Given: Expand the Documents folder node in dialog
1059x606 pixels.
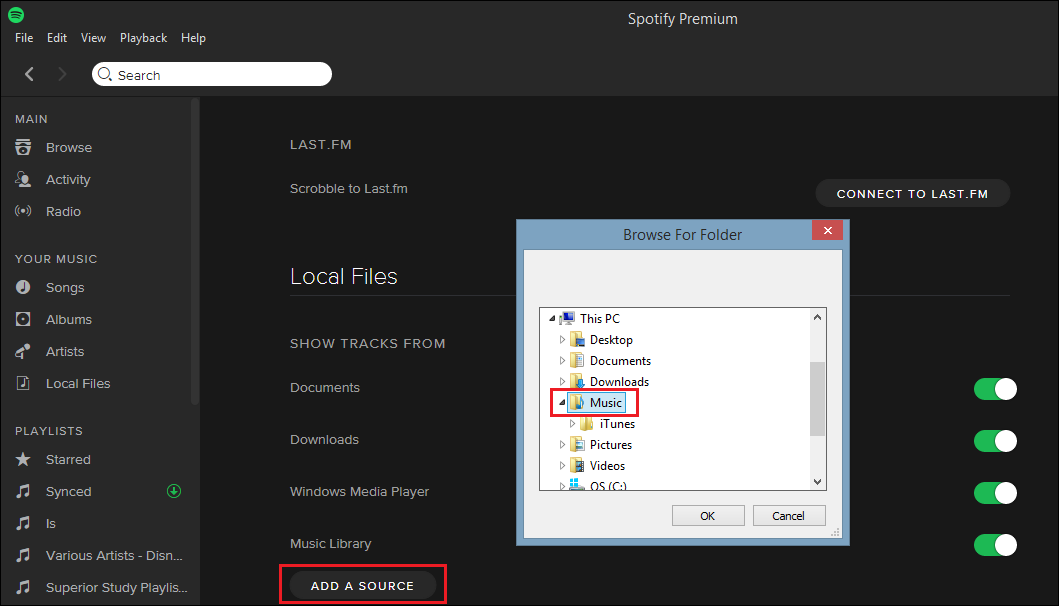Looking at the screenshot, I should (562, 361).
